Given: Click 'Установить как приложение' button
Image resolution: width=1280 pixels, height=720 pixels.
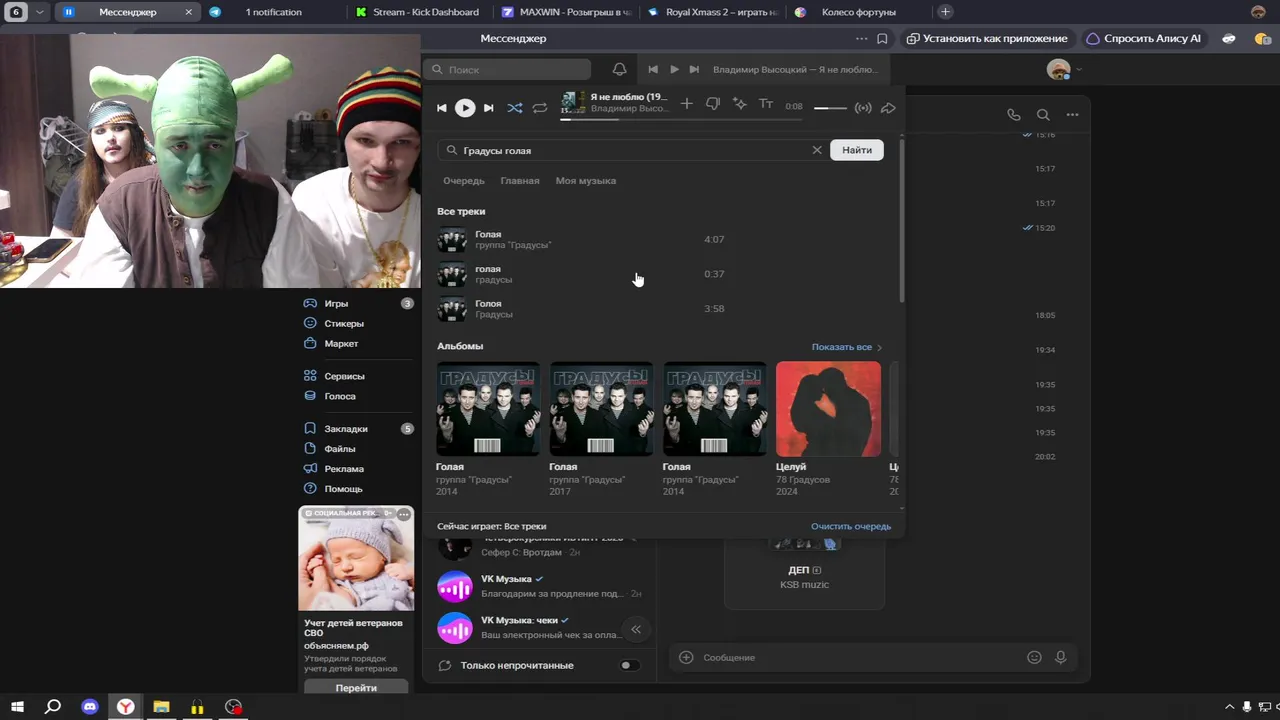Looking at the screenshot, I should pyautogui.click(x=987, y=39).
